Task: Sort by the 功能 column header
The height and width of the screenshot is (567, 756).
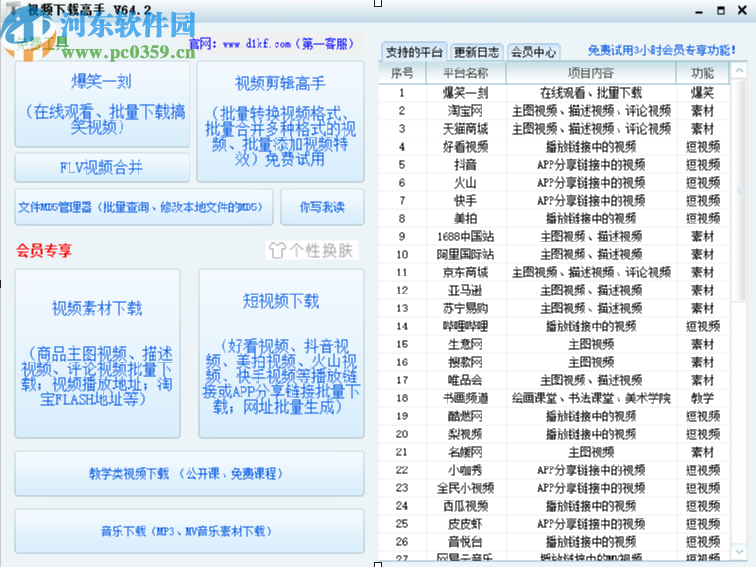Action: point(702,73)
